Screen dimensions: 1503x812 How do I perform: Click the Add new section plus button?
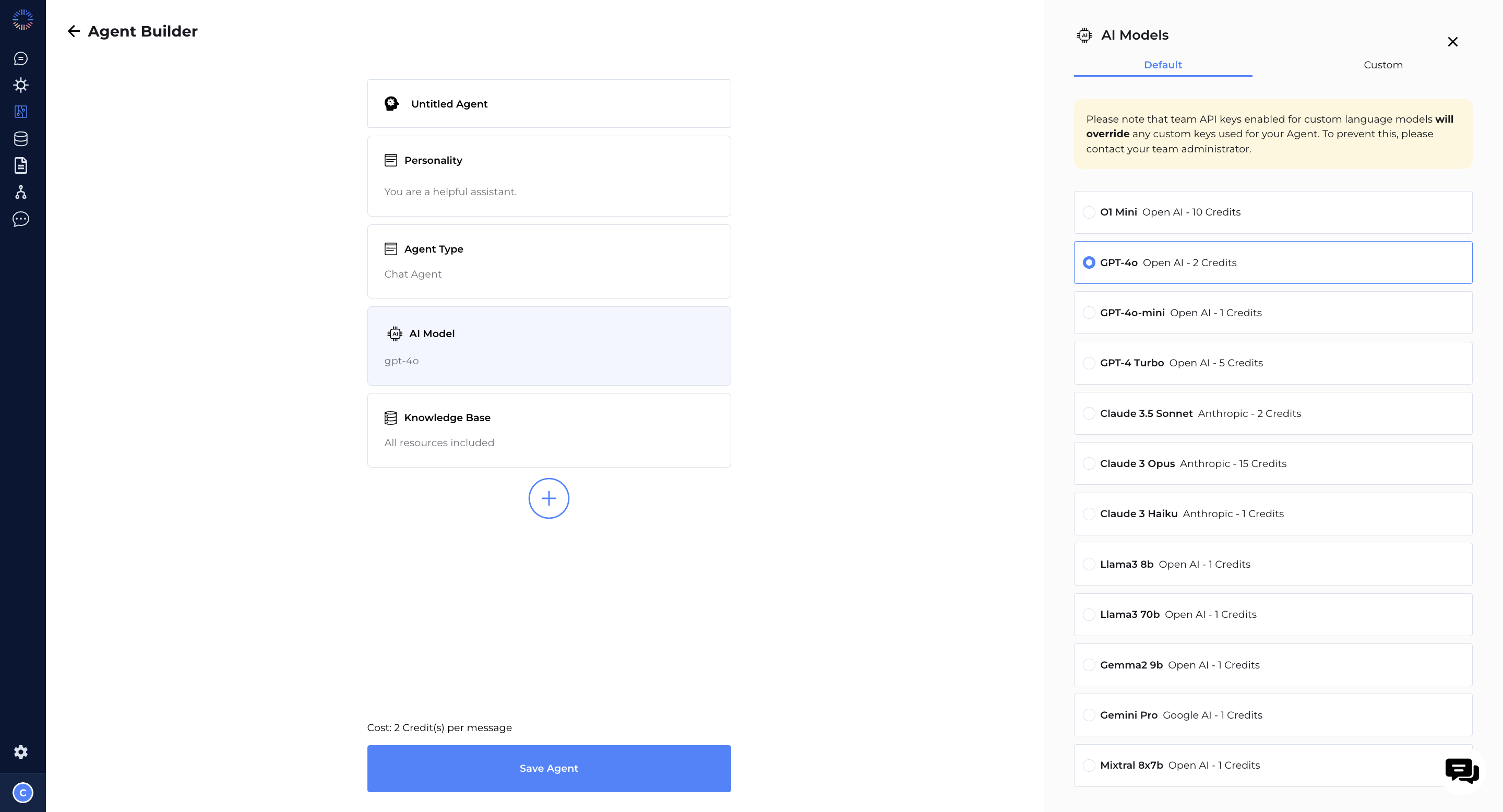tap(548, 498)
